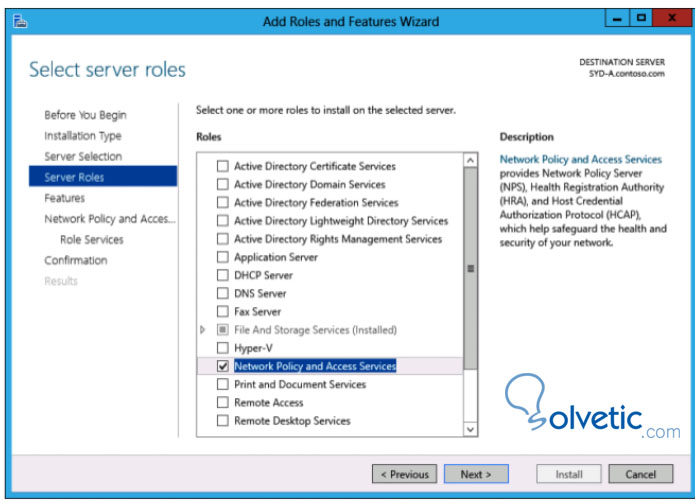Check the DHCP Server role
The height and width of the screenshot is (504, 699).
tap(222, 275)
